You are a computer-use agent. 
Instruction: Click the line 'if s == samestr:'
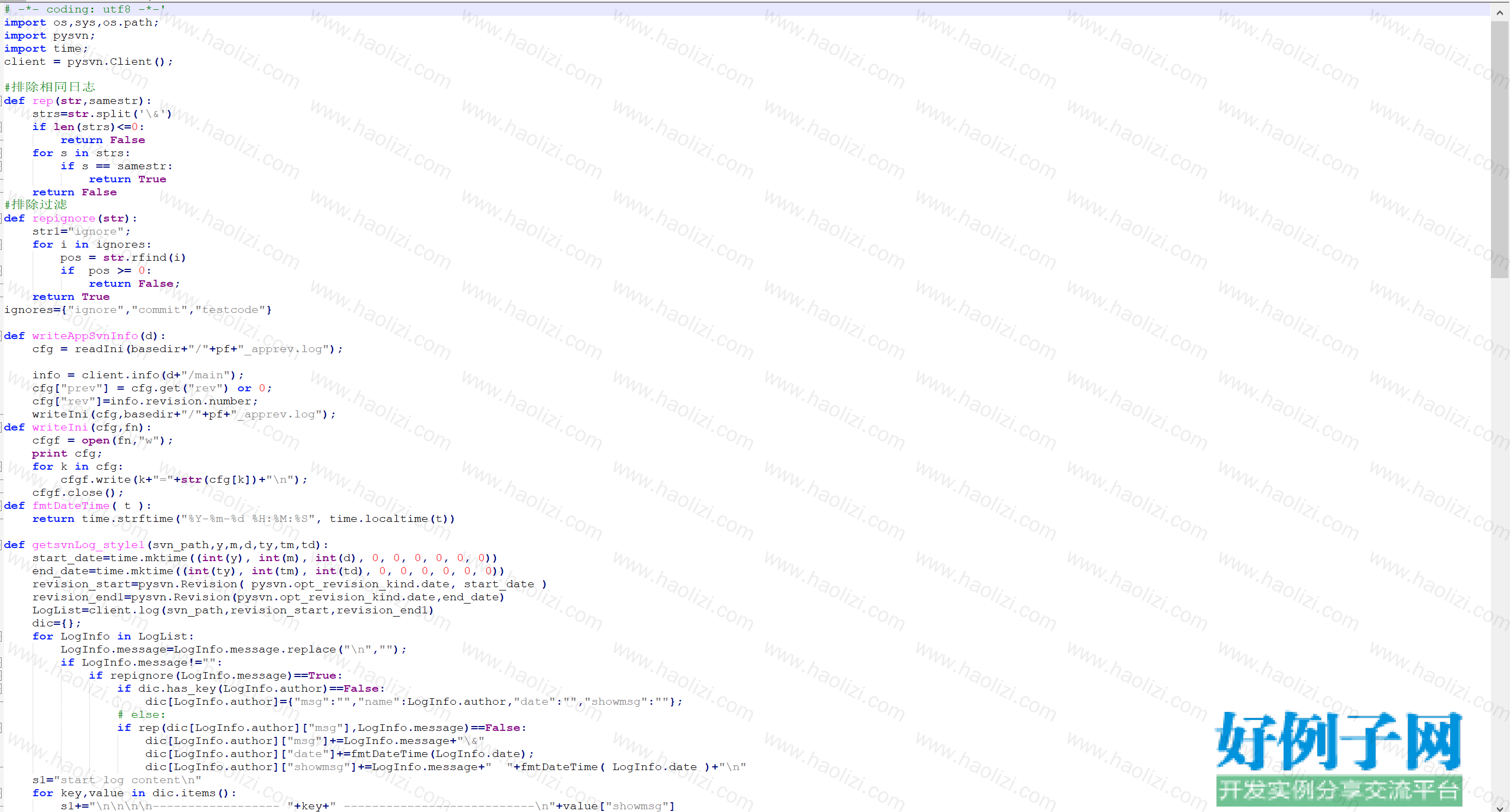[x=116, y=166]
